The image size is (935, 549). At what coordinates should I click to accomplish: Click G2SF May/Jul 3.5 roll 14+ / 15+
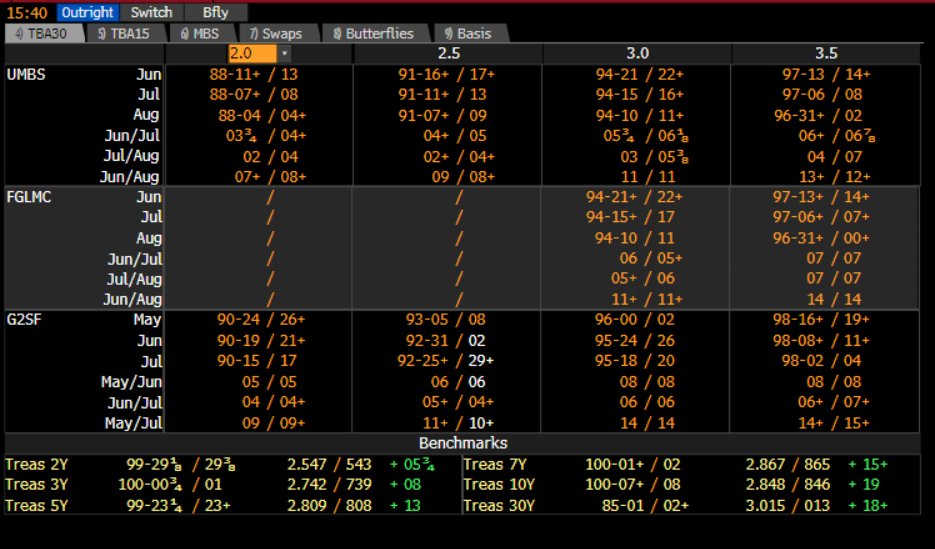(834, 423)
